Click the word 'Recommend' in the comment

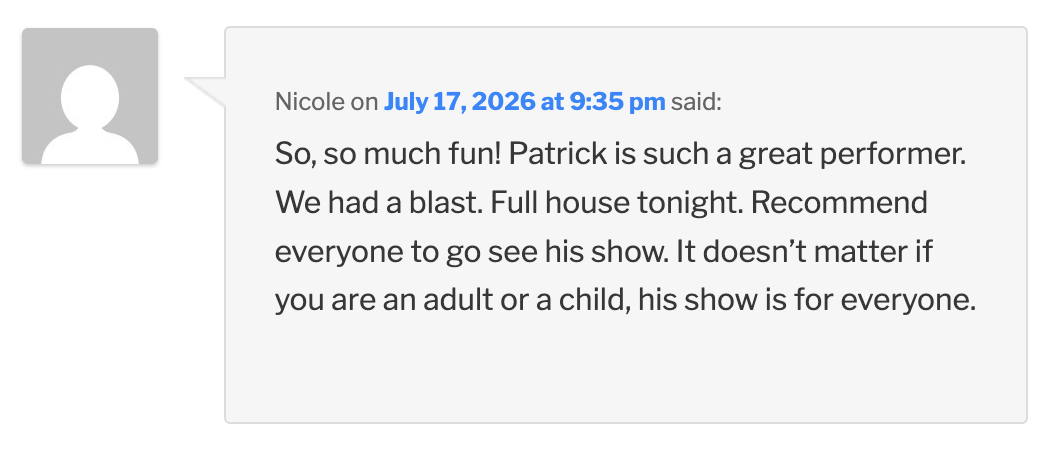tap(839, 203)
